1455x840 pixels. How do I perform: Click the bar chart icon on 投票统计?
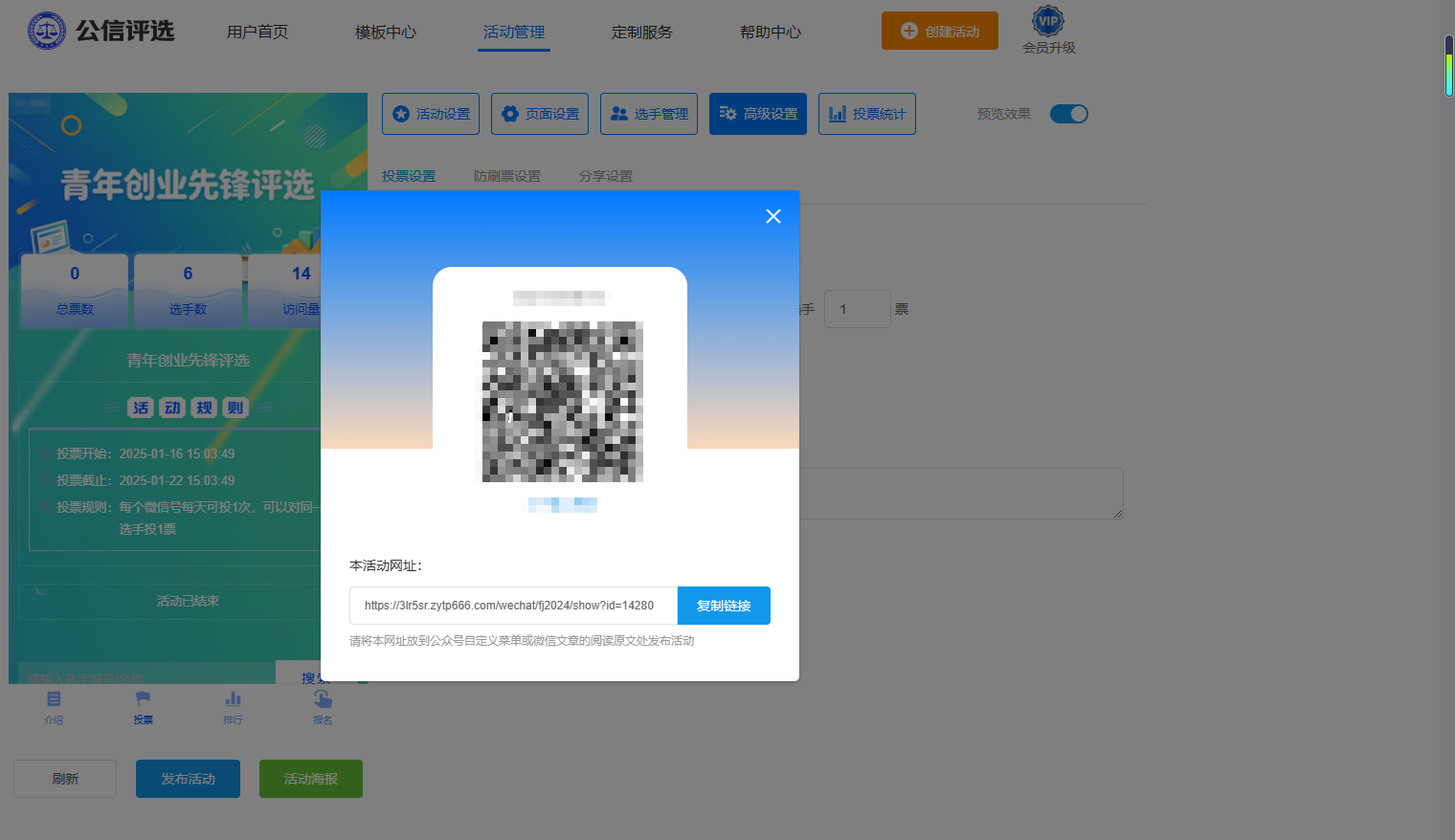[838, 114]
